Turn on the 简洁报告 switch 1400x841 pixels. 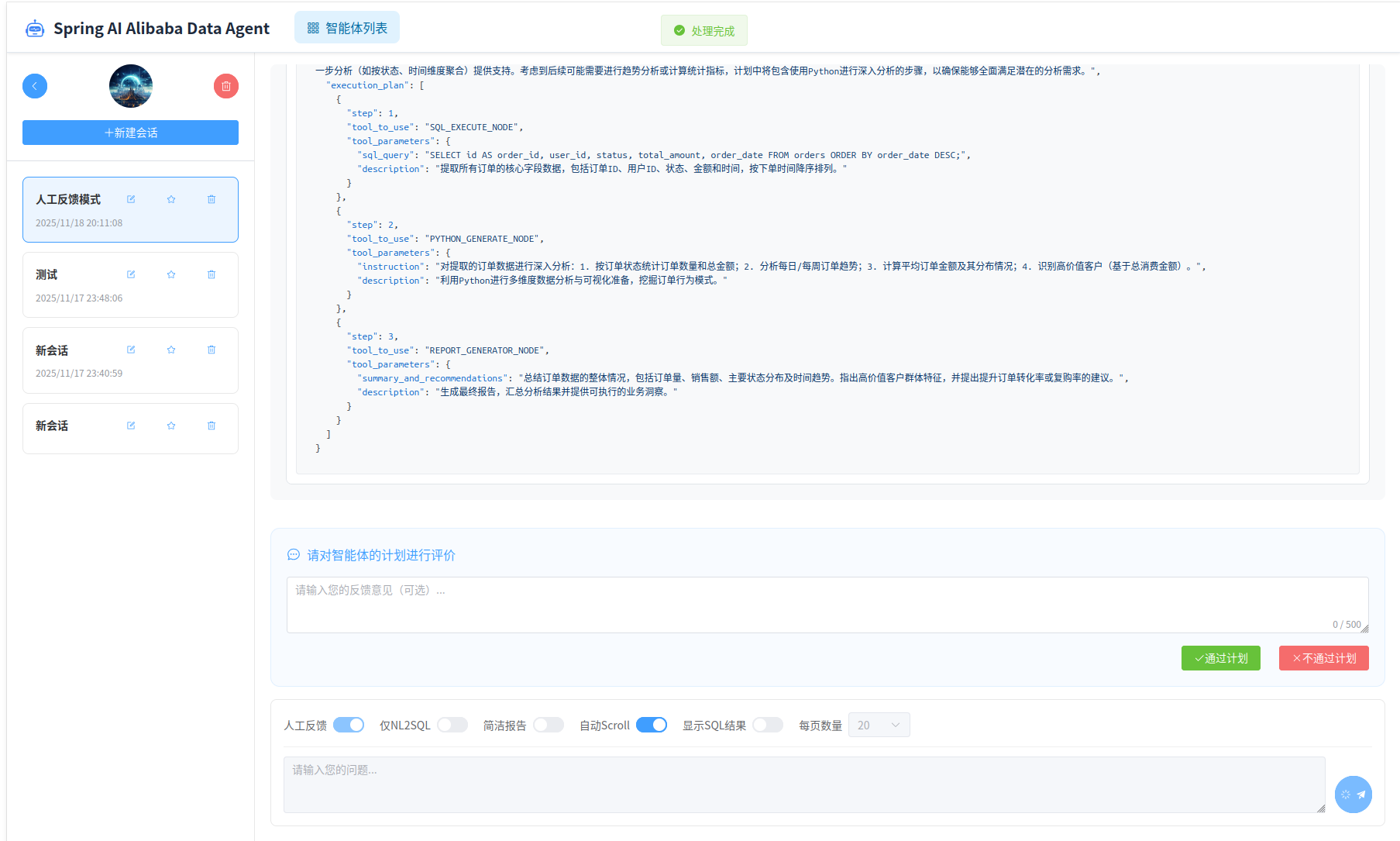click(549, 725)
